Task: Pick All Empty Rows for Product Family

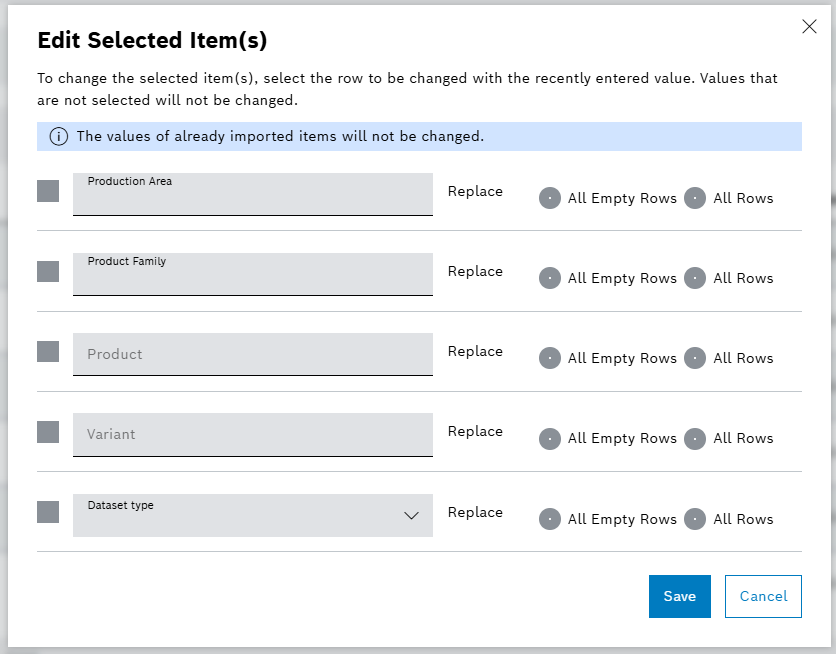Action: 550,278
